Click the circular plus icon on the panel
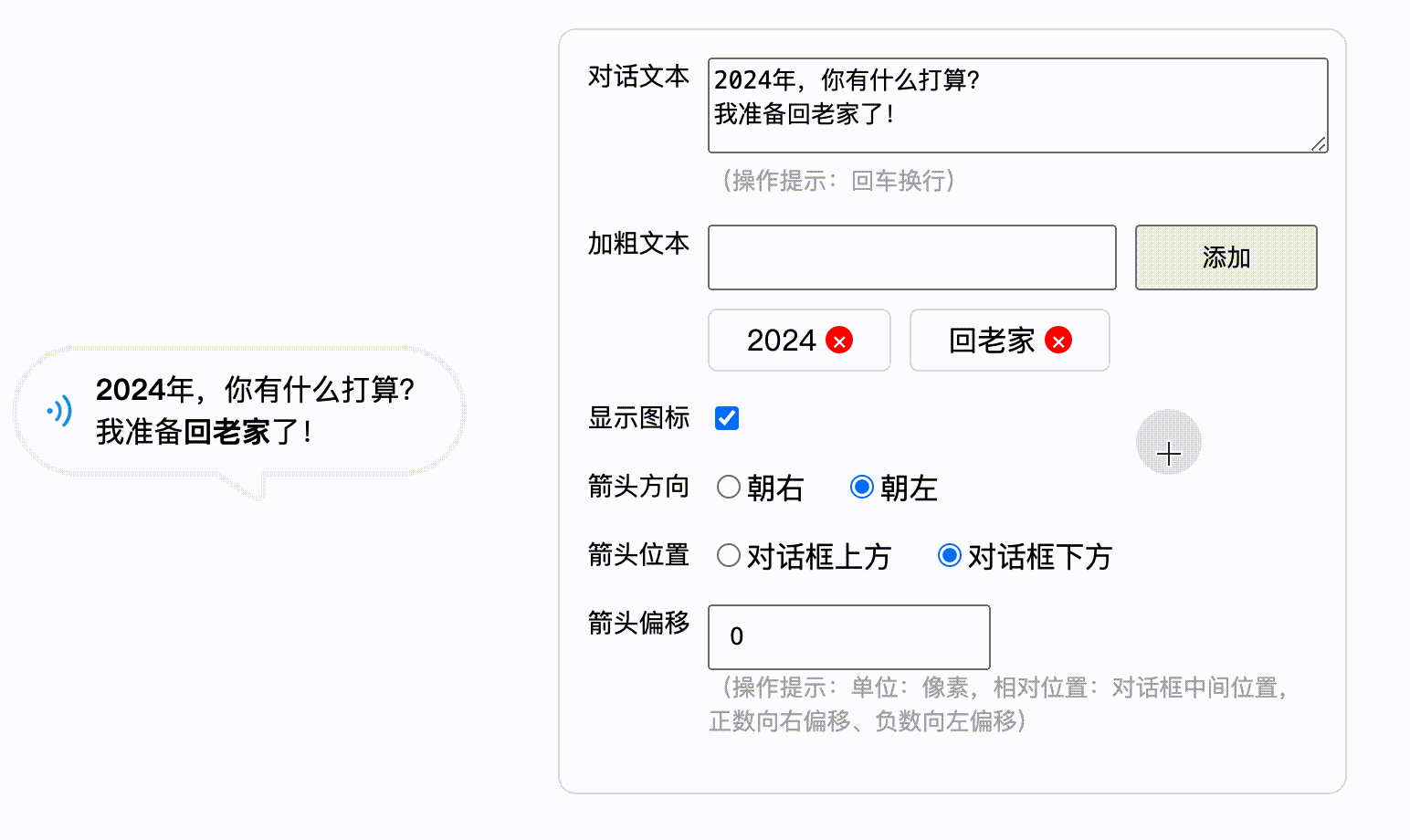 point(1168,442)
